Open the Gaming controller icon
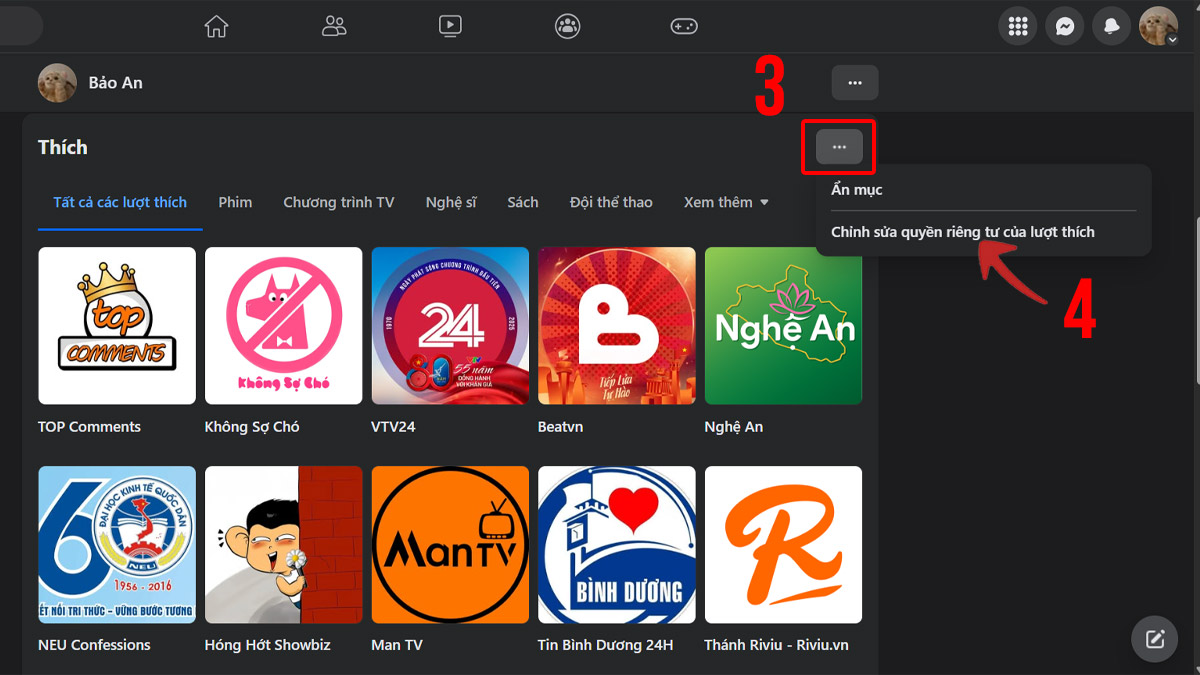1200x675 pixels. [684, 26]
